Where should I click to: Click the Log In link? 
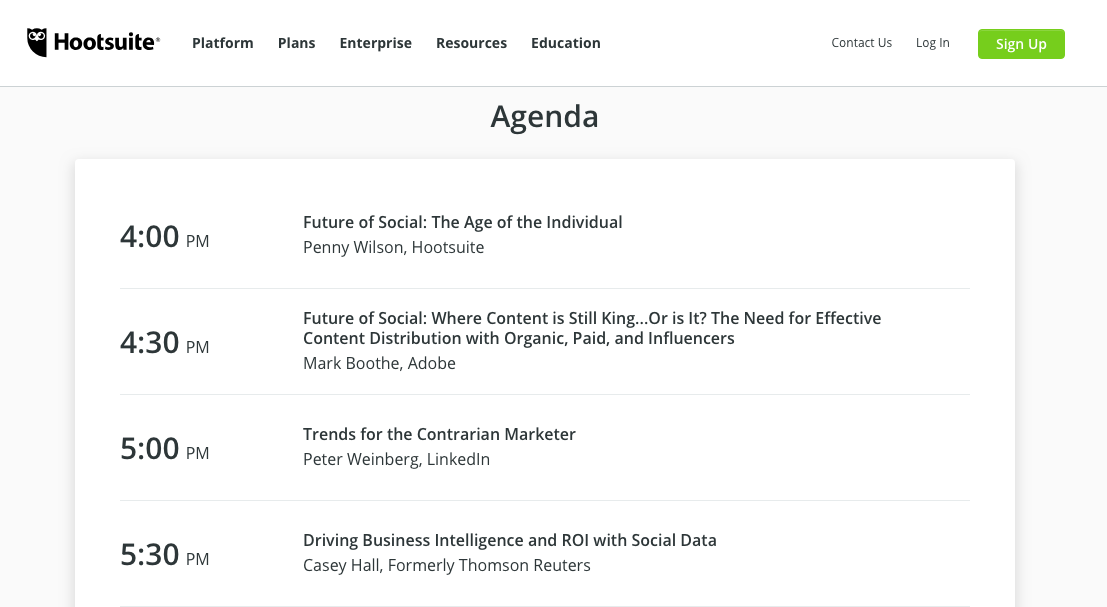pyautogui.click(x=932, y=43)
